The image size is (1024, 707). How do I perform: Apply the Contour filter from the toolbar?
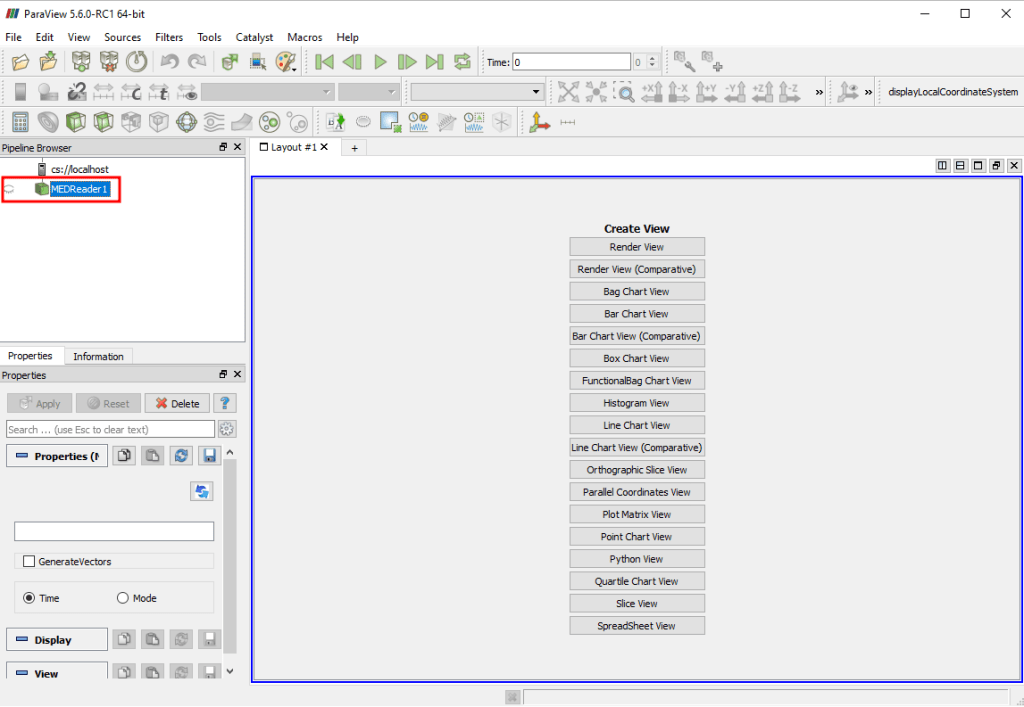(48, 122)
